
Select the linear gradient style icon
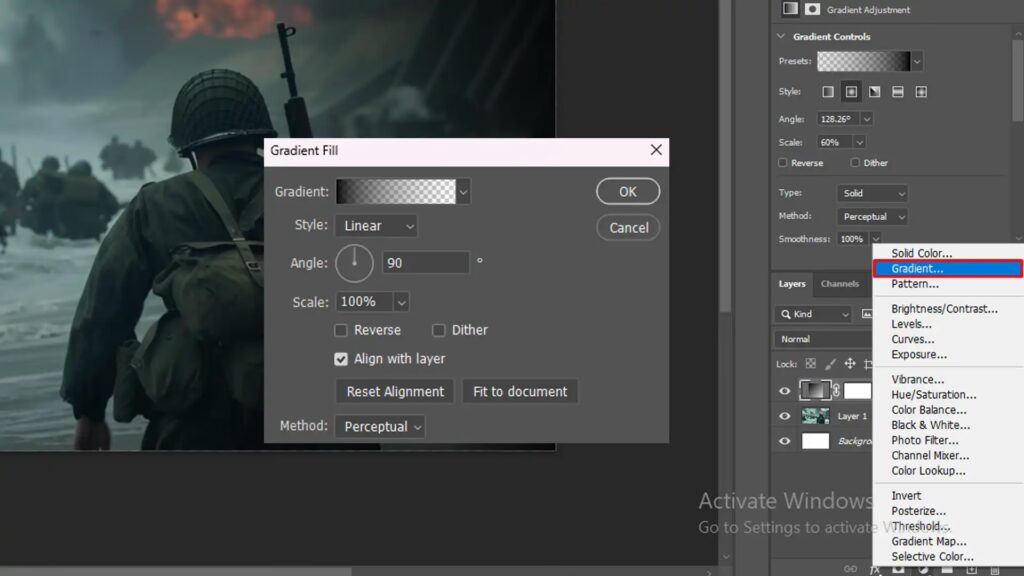click(828, 92)
